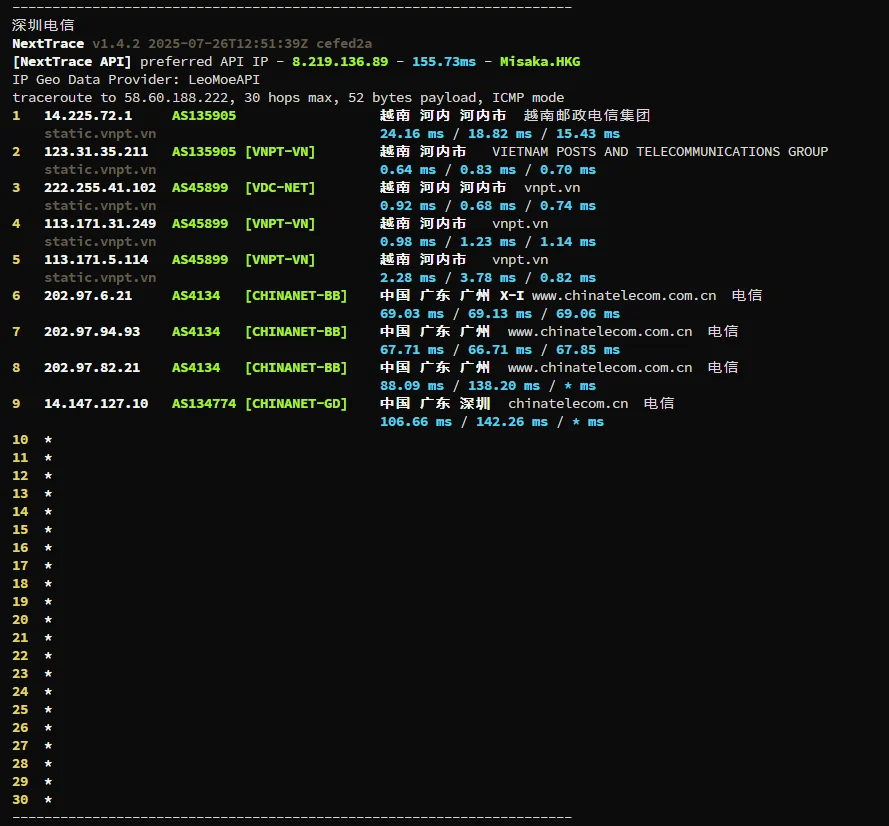The height and width of the screenshot is (826, 889).
Task: Click VIETNAM POSTS AND TELECOMMUNICATIONS GROUP text
Action: click(x=660, y=152)
